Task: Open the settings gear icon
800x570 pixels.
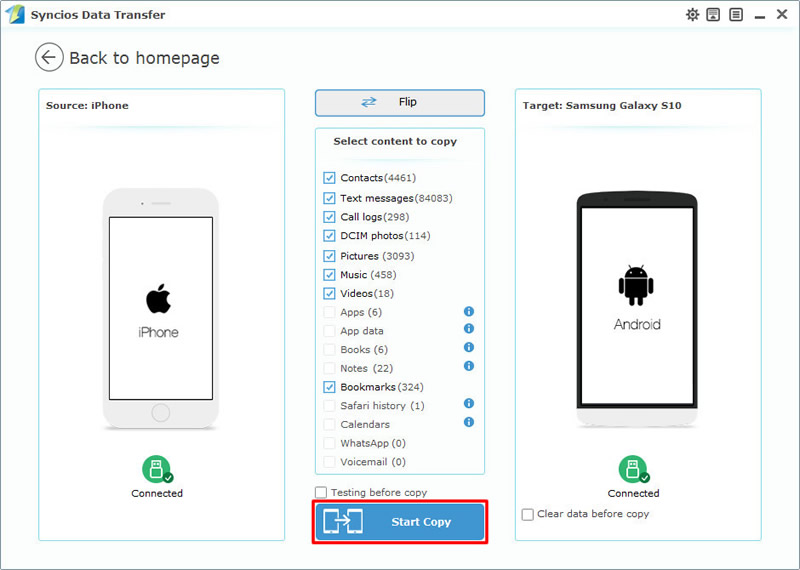Action: coord(692,15)
